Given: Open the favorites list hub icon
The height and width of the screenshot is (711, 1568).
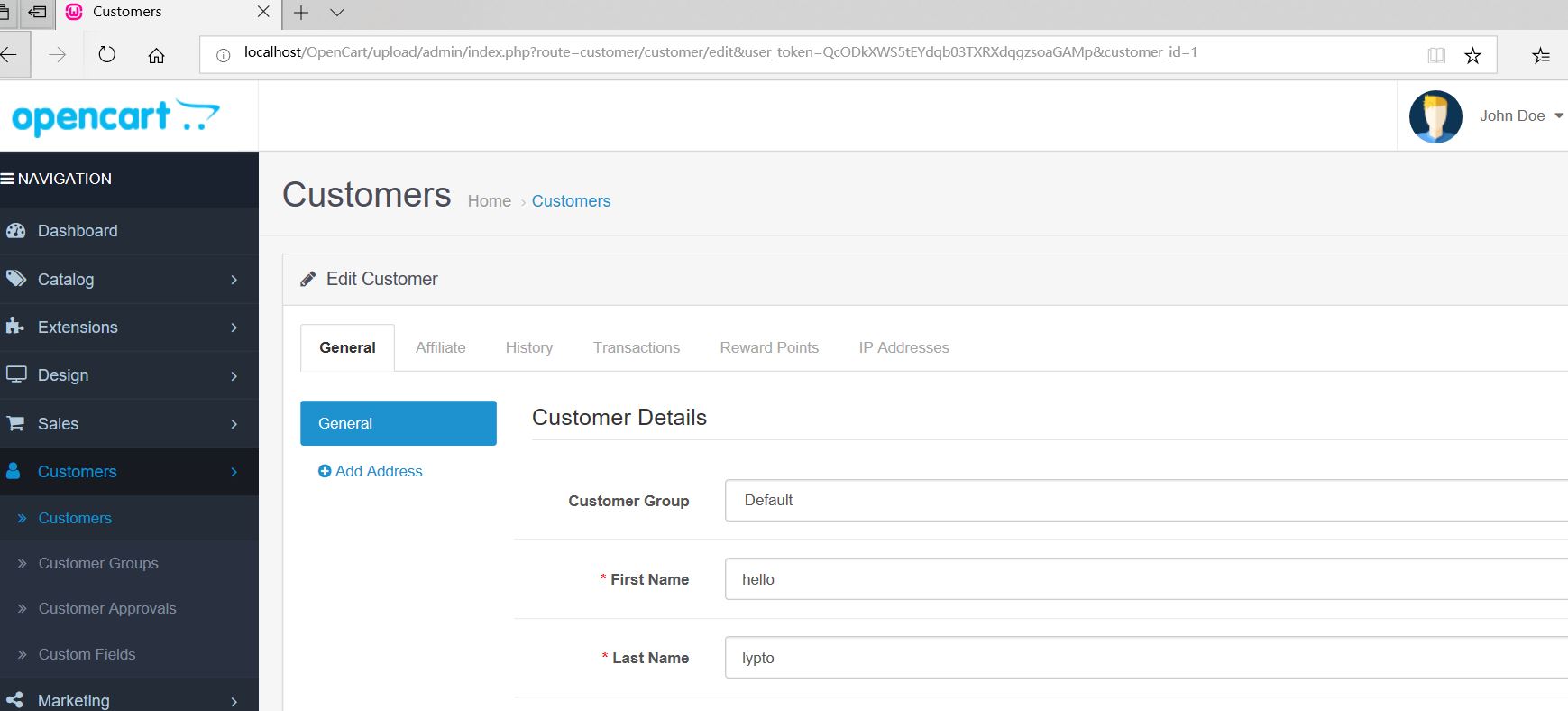Looking at the screenshot, I should pyautogui.click(x=1541, y=56).
